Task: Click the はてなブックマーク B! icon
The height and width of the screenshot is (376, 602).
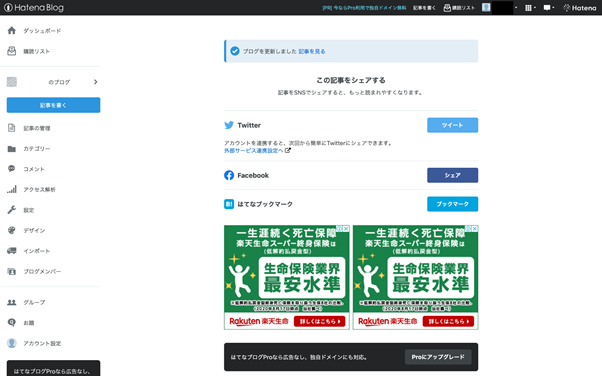Action: click(229, 204)
